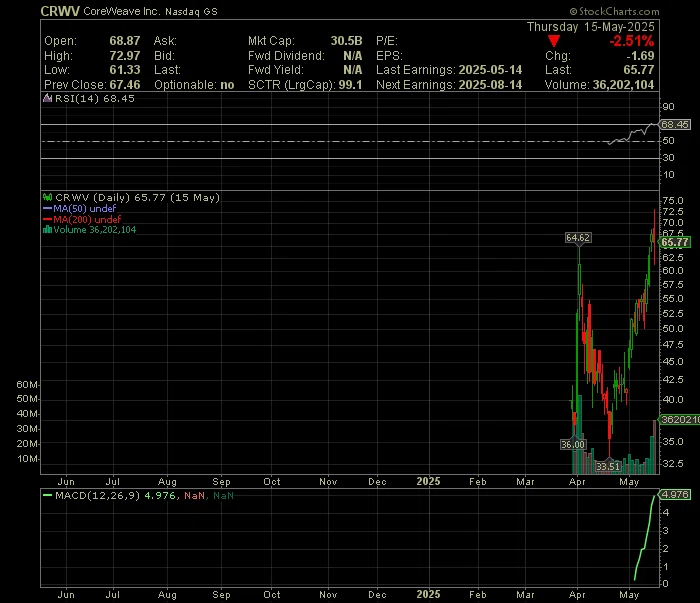Click Next Earnings date 2025-08-14
This screenshot has width=700, height=603.
pyautogui.click(x=490, y=85)
